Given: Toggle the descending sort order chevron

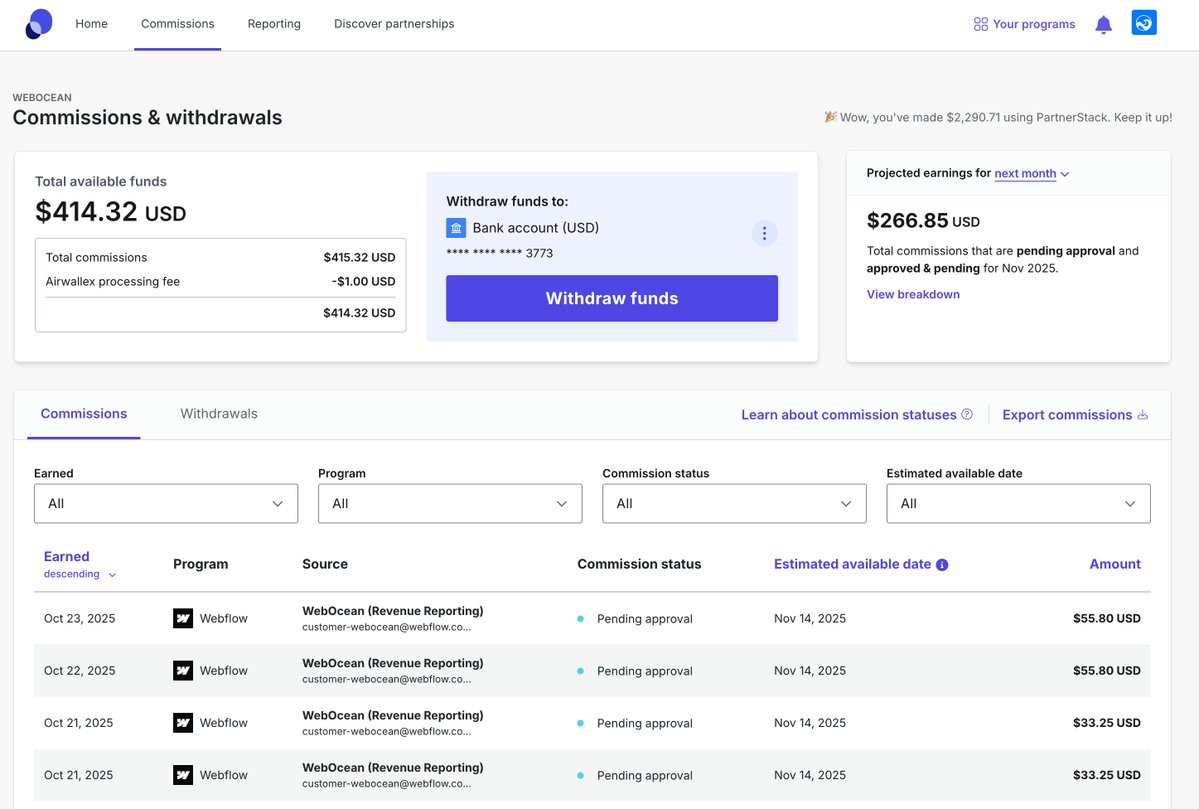Looking at the screenshot, I should 112,575.
